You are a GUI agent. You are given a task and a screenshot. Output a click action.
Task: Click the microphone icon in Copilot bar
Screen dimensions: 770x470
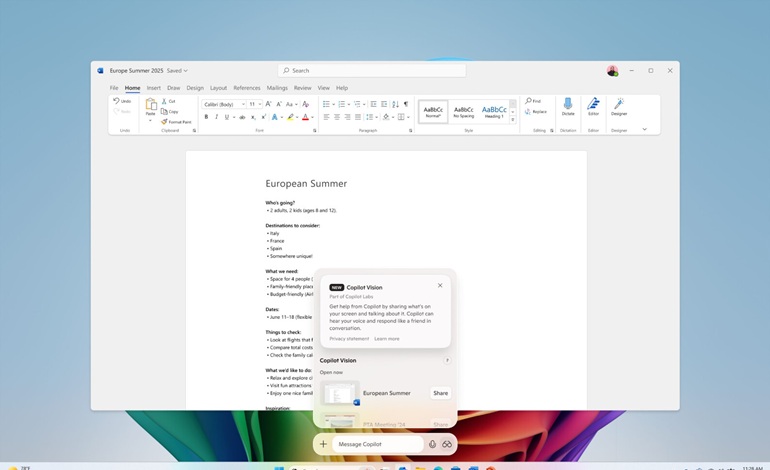coord(432,444)
